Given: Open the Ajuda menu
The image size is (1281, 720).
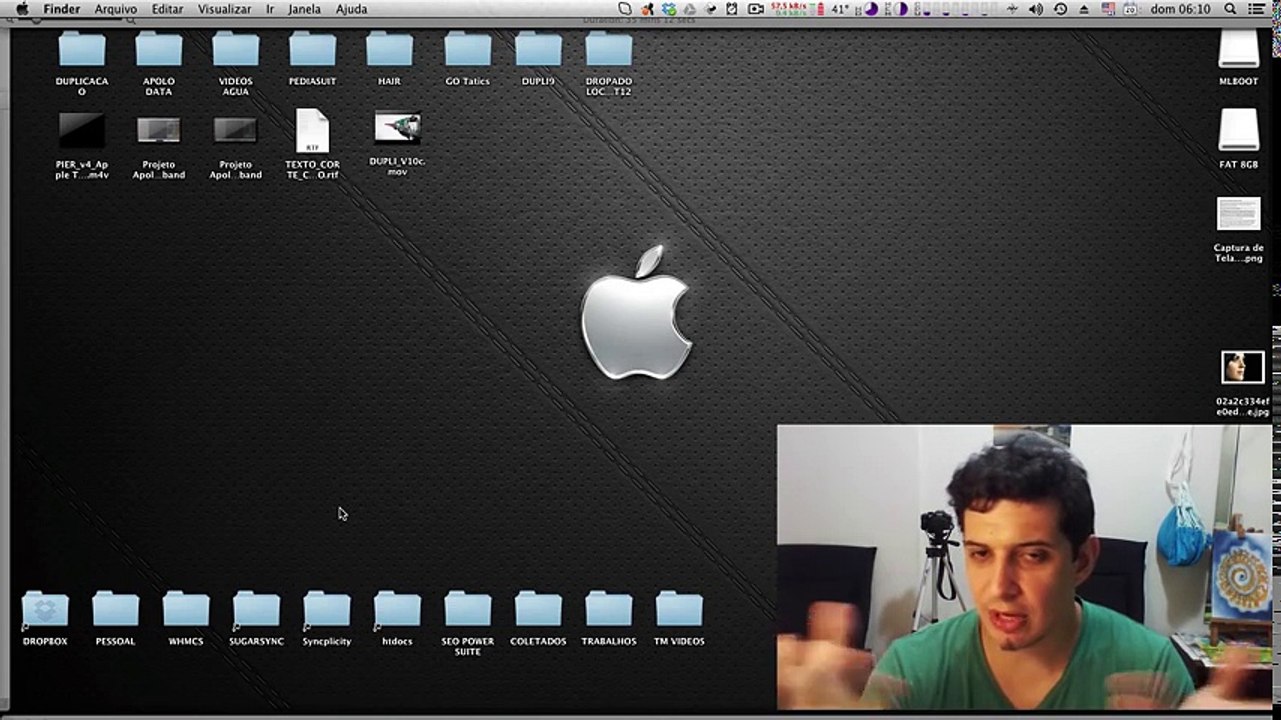Looking at the screenshot, I should point(351,9).
